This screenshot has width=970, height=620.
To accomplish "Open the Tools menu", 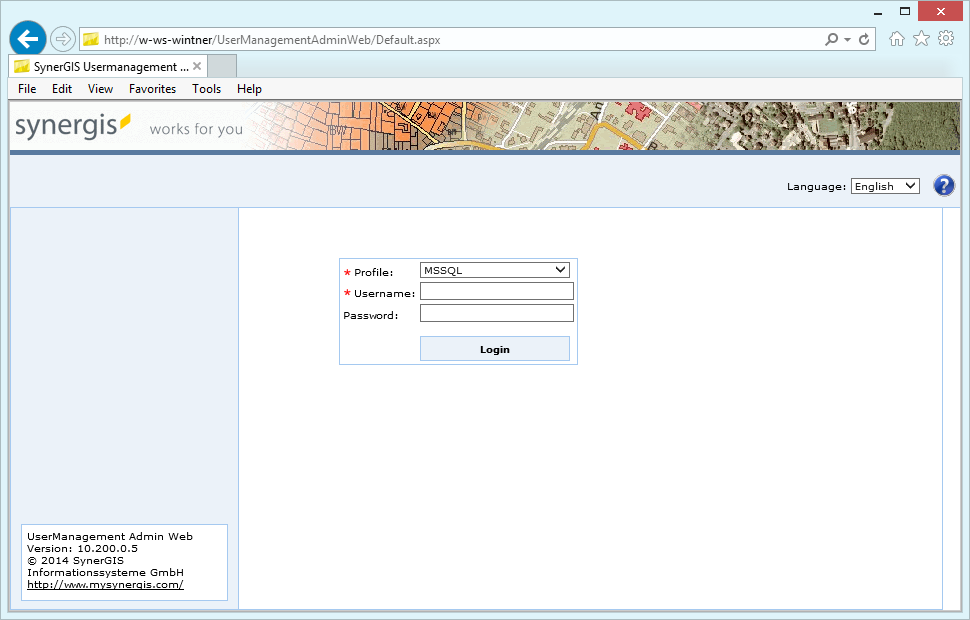I will pyautogui.click(x=206, y=88).
